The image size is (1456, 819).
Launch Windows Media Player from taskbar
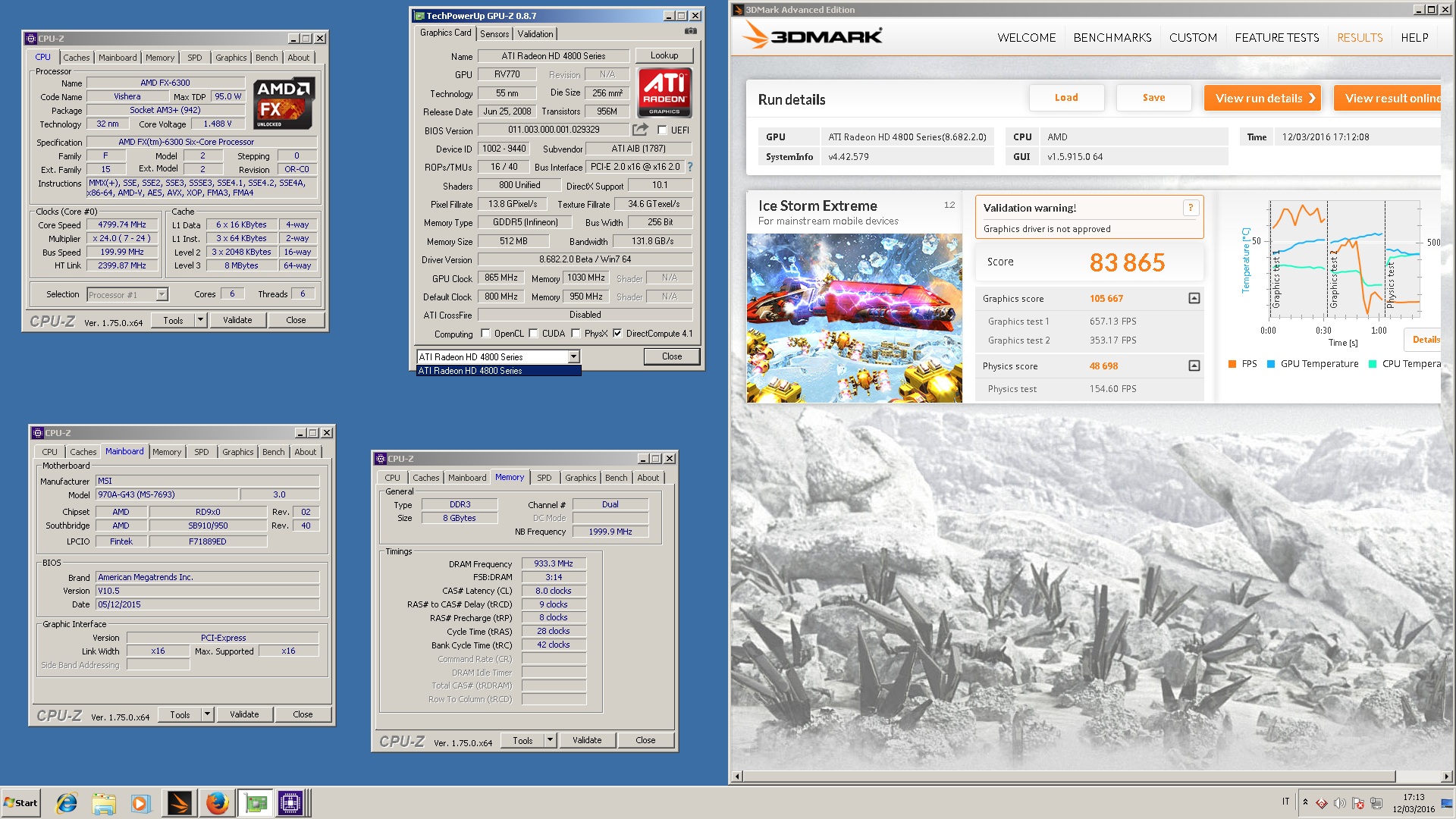[x=141, y=802]
